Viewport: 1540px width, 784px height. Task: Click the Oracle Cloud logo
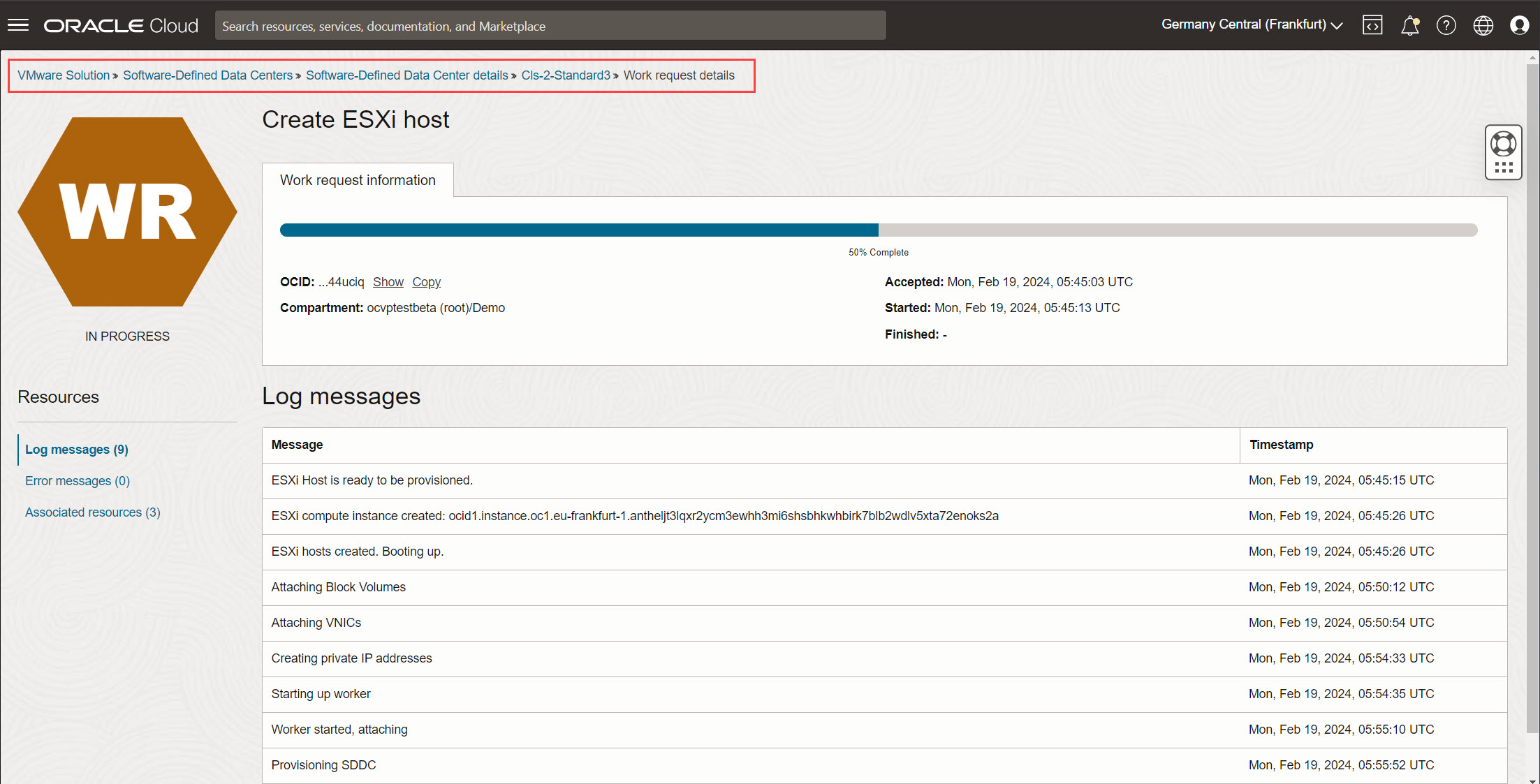click(x=121, y=26)
